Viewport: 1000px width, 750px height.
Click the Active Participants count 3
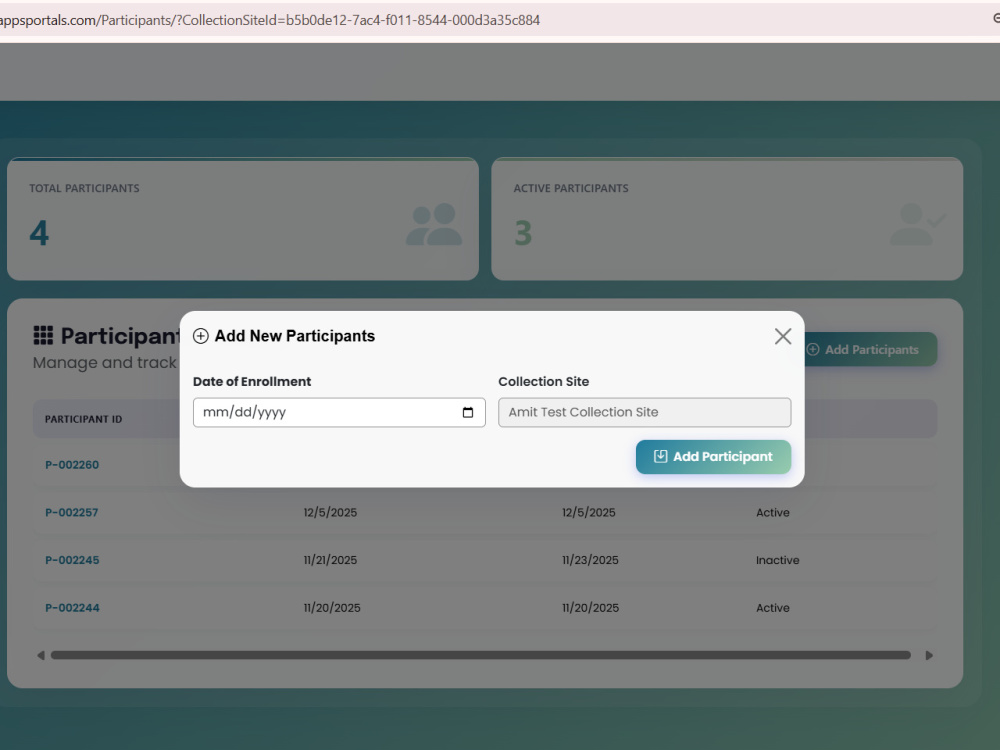(x=523, y=233)
